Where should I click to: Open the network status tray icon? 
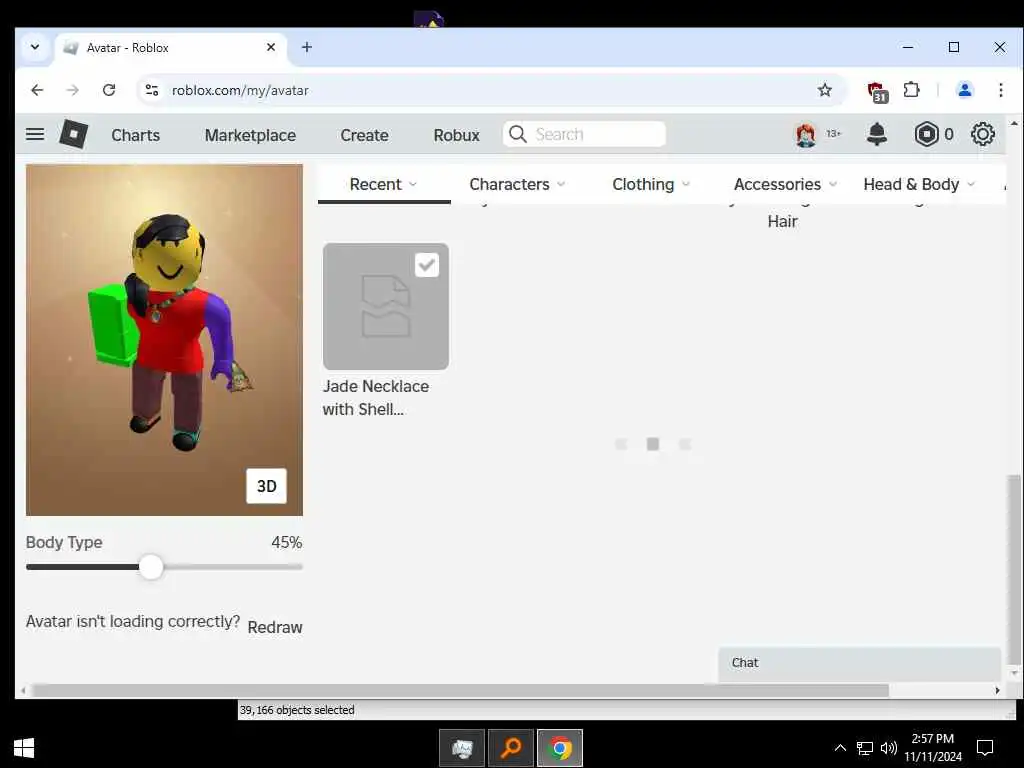pyautogui.click(x=865, y=748)
